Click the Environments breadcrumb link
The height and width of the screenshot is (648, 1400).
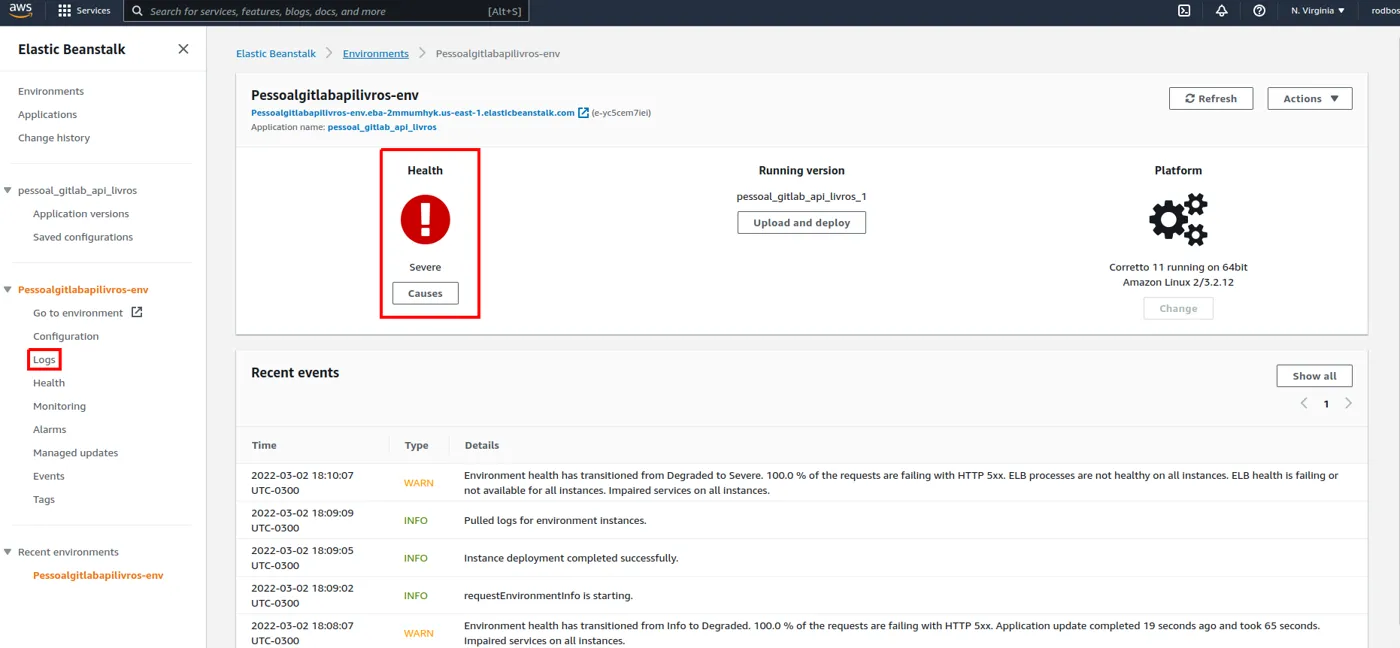pyautogui.click(x=376, y=53)
